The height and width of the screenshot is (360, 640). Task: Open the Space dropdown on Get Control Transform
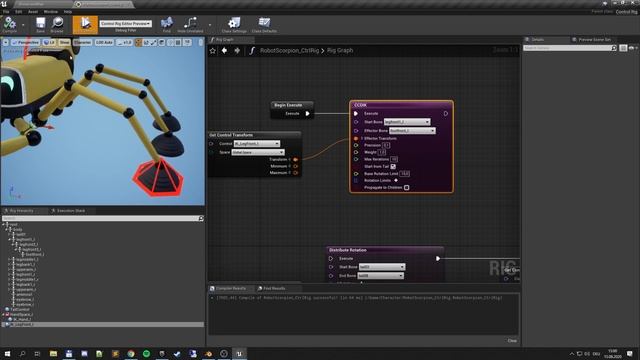click(x=258, y=152)
